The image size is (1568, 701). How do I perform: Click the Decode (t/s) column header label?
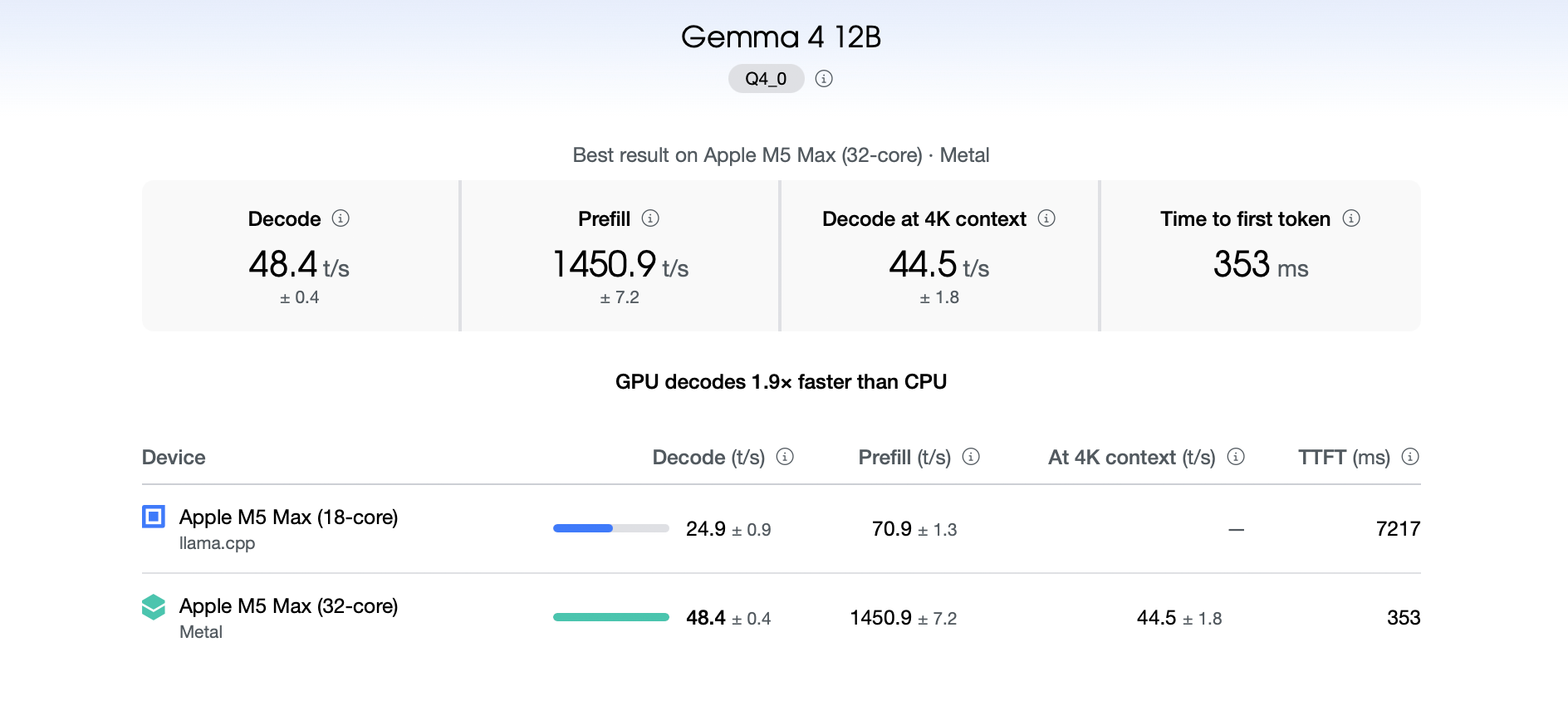click(x=708, y=458)
